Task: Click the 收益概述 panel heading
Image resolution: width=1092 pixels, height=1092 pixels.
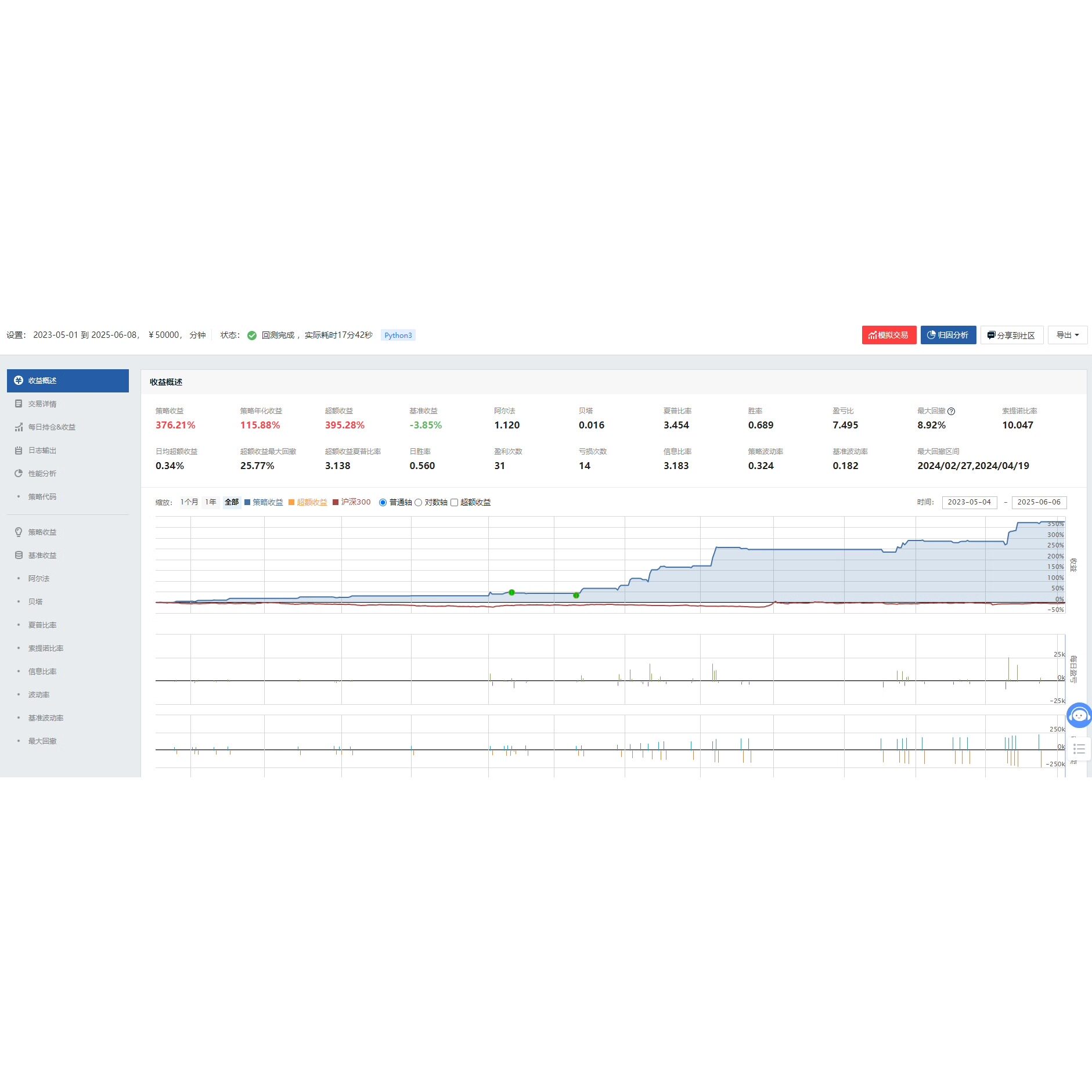Action: 166,383
